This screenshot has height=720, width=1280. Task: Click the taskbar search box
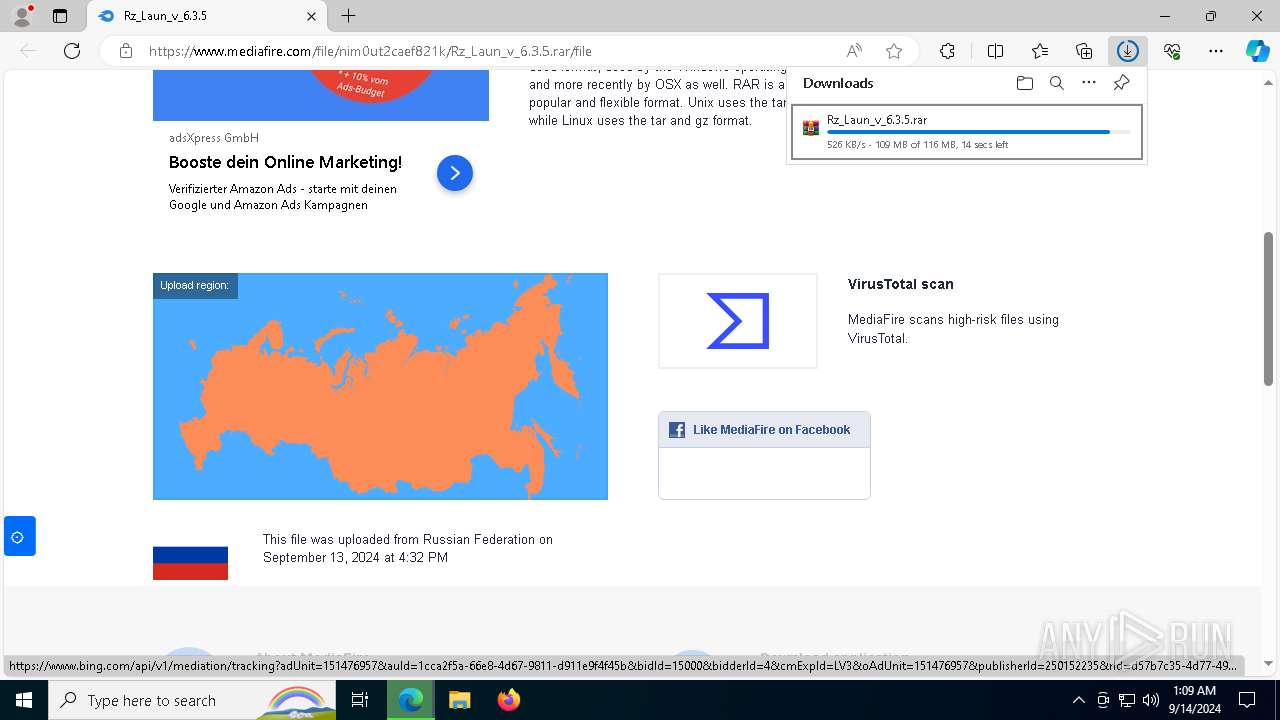[x=194, y=700]
